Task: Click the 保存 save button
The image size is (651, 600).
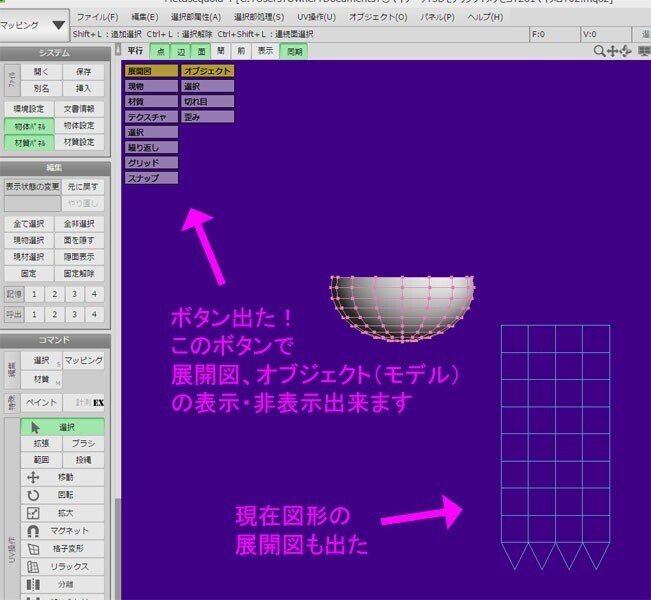Action: coord(83,72)
